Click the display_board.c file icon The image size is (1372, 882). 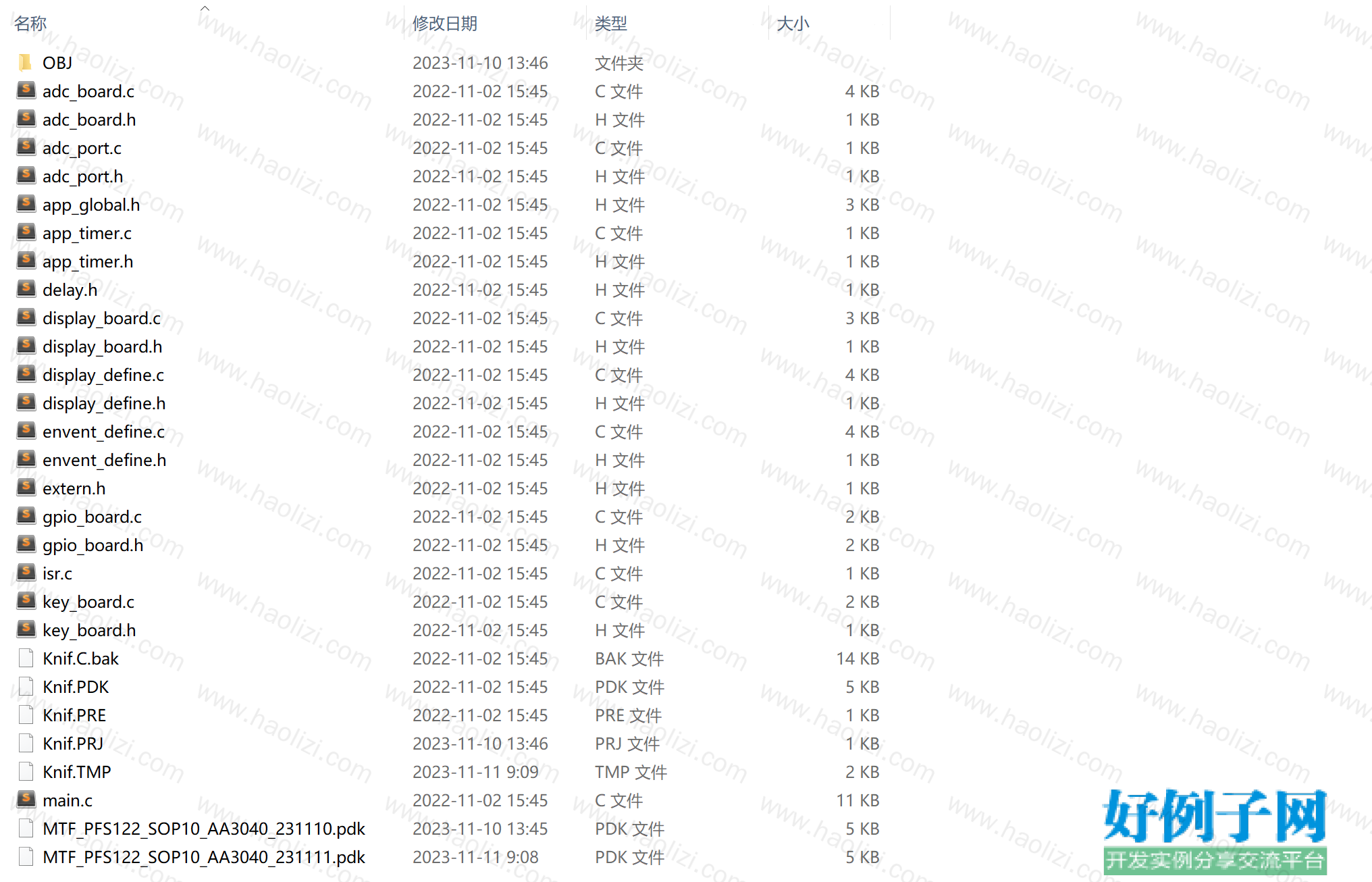pyautogui.click(x=26, y=317)
